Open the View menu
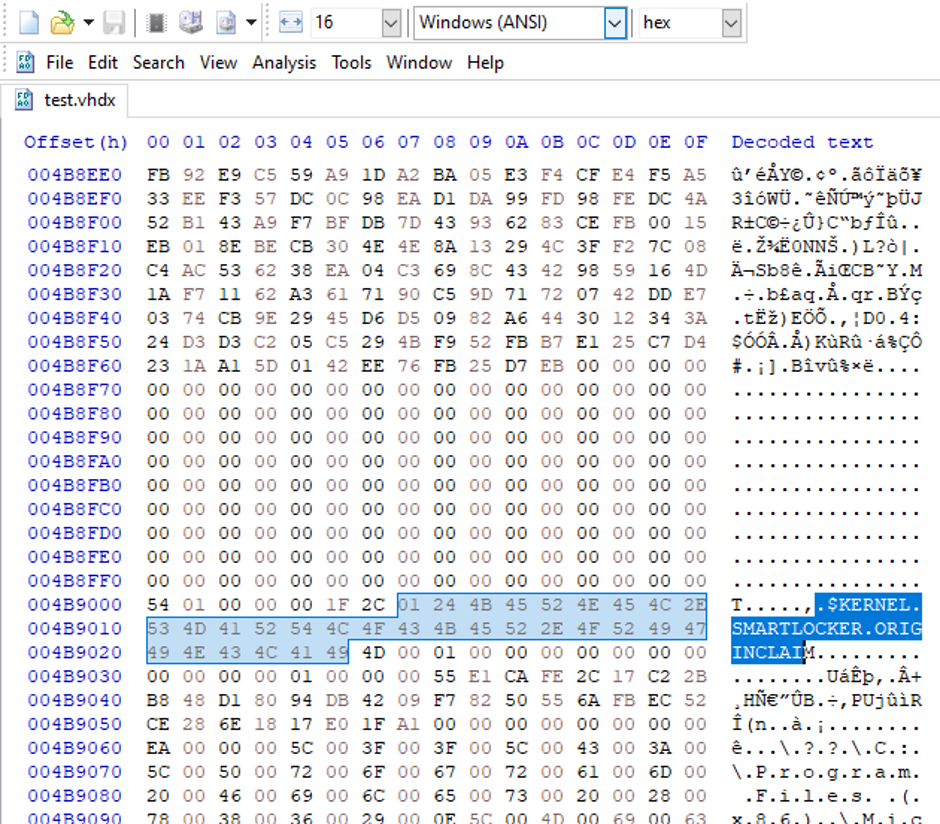This screenshot has height=824, width=940. tap(218, 62)
